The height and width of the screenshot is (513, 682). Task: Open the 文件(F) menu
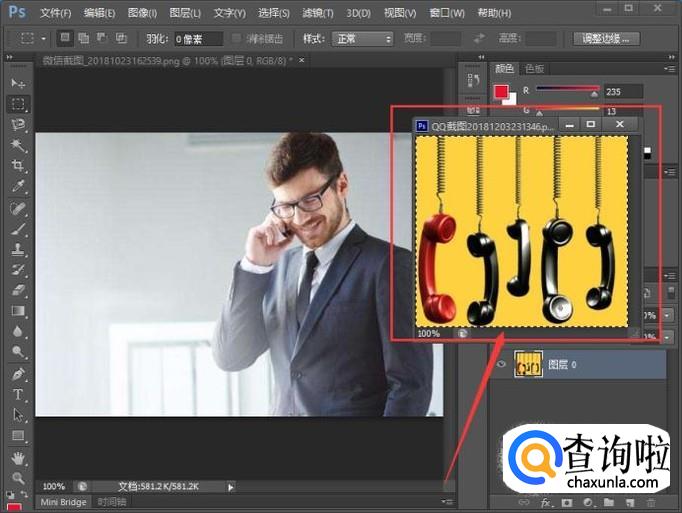pyautogui.click(x=56, y=13)
